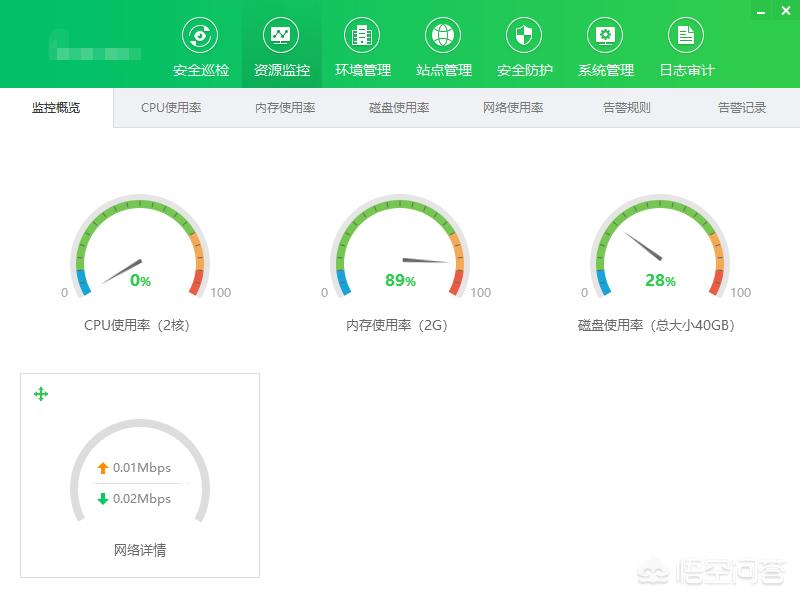Open the 日志审计 log audit icon
Image resolution: width=800 pixels, height=600 pixels.
coord(686,36)
